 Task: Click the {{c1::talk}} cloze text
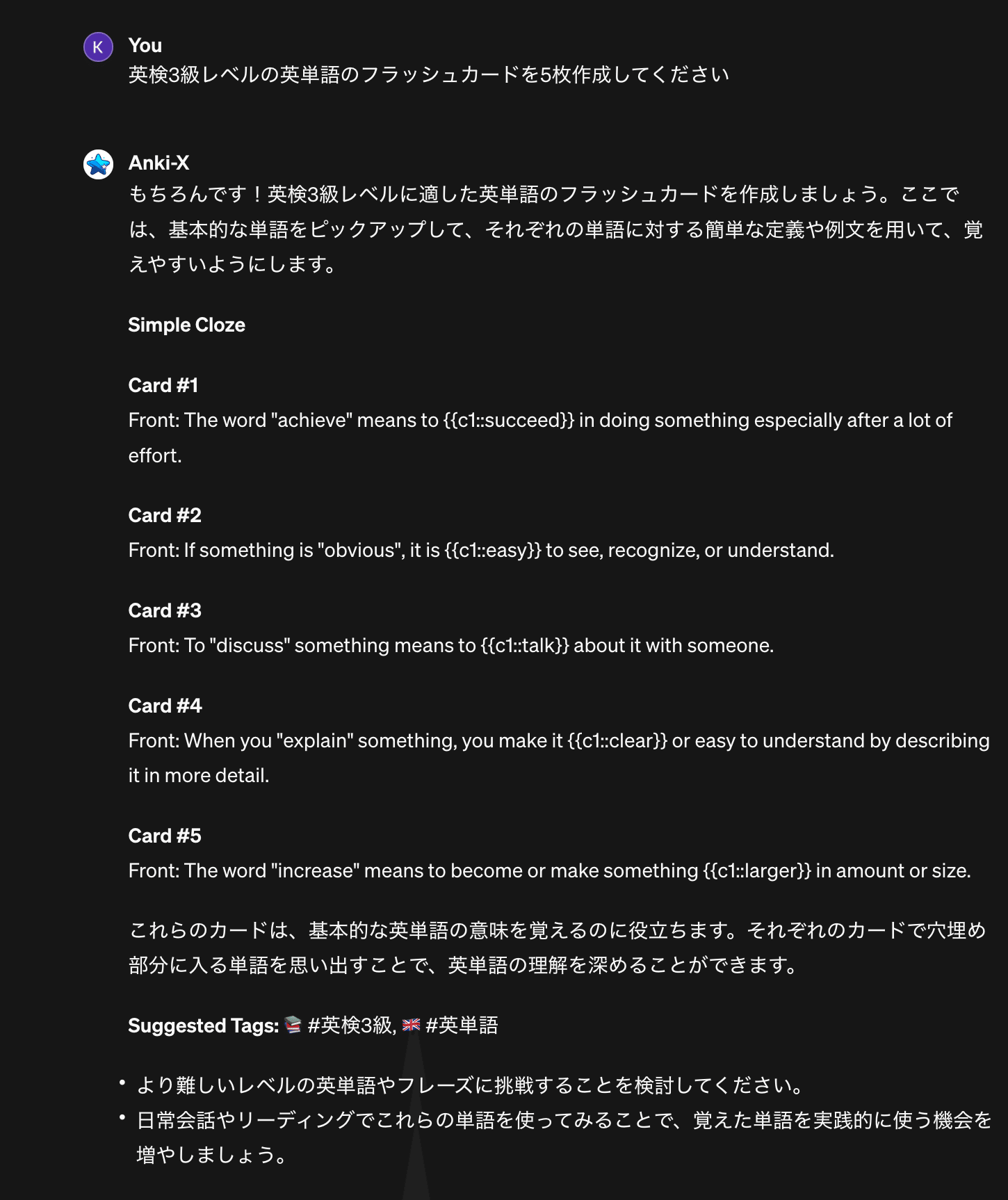pos(525,645)
